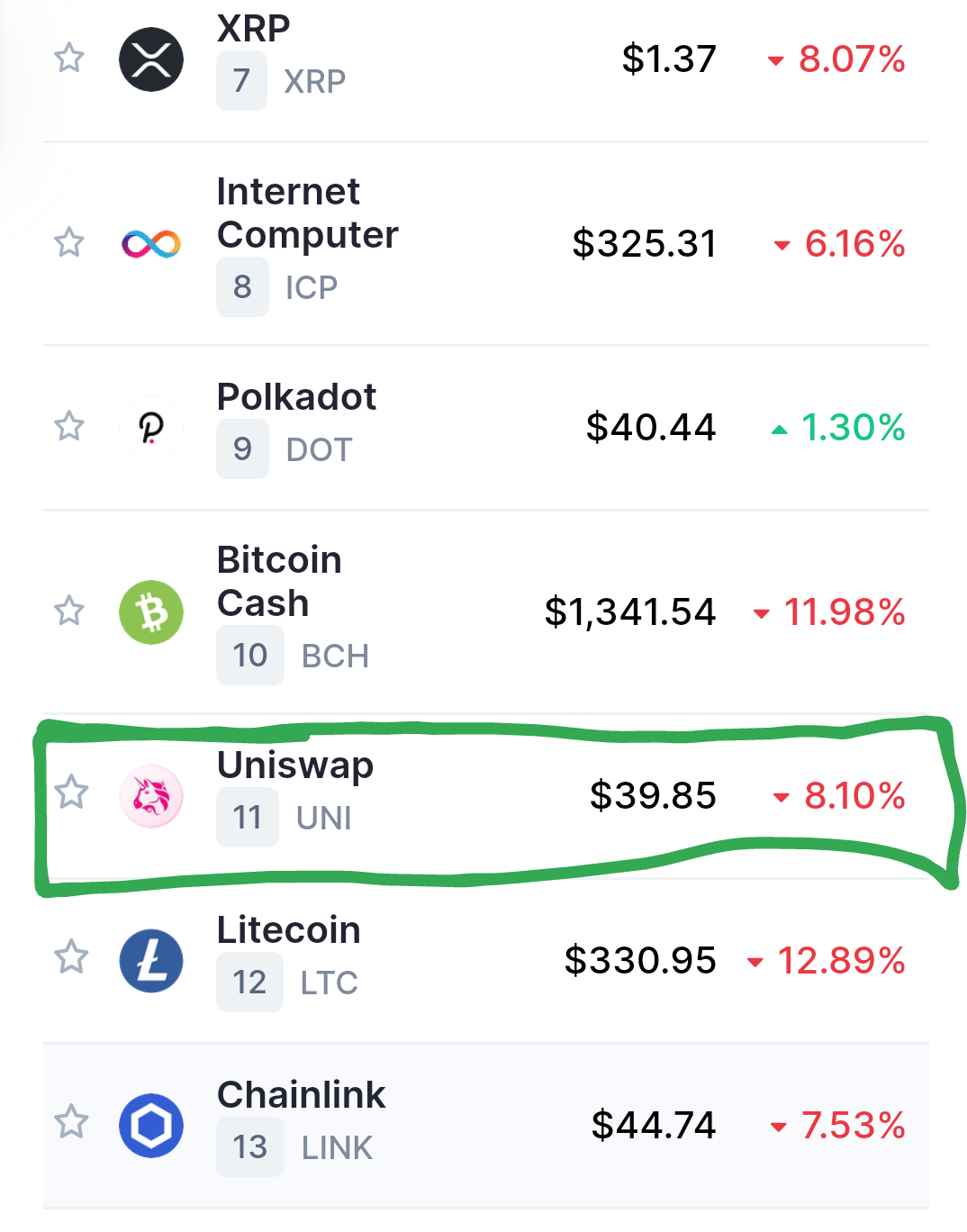
Task: Open the Internet Computer name link
Action: tap(307, 213)
